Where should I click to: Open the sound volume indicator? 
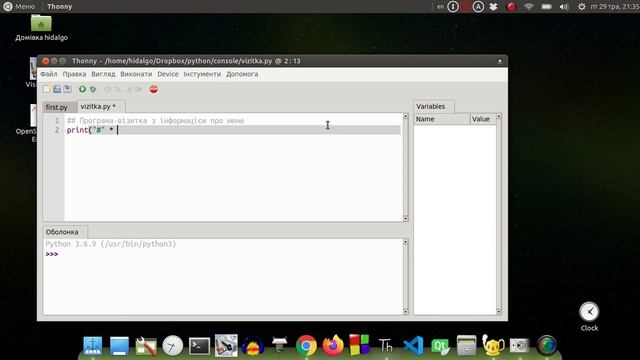tap(564, 7)
